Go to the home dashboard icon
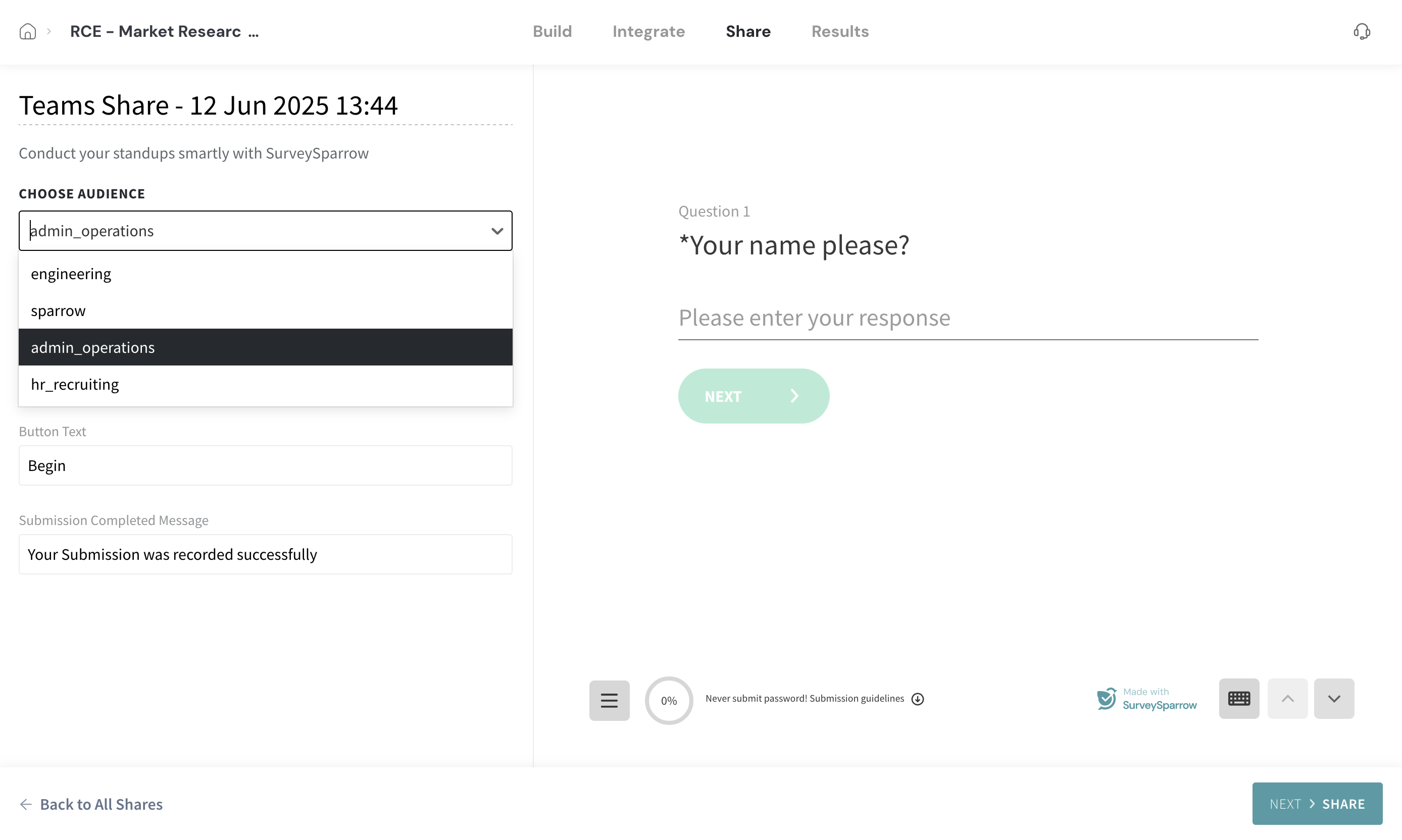The width and height of the screenshot is (1402, 840). point(27,32)
